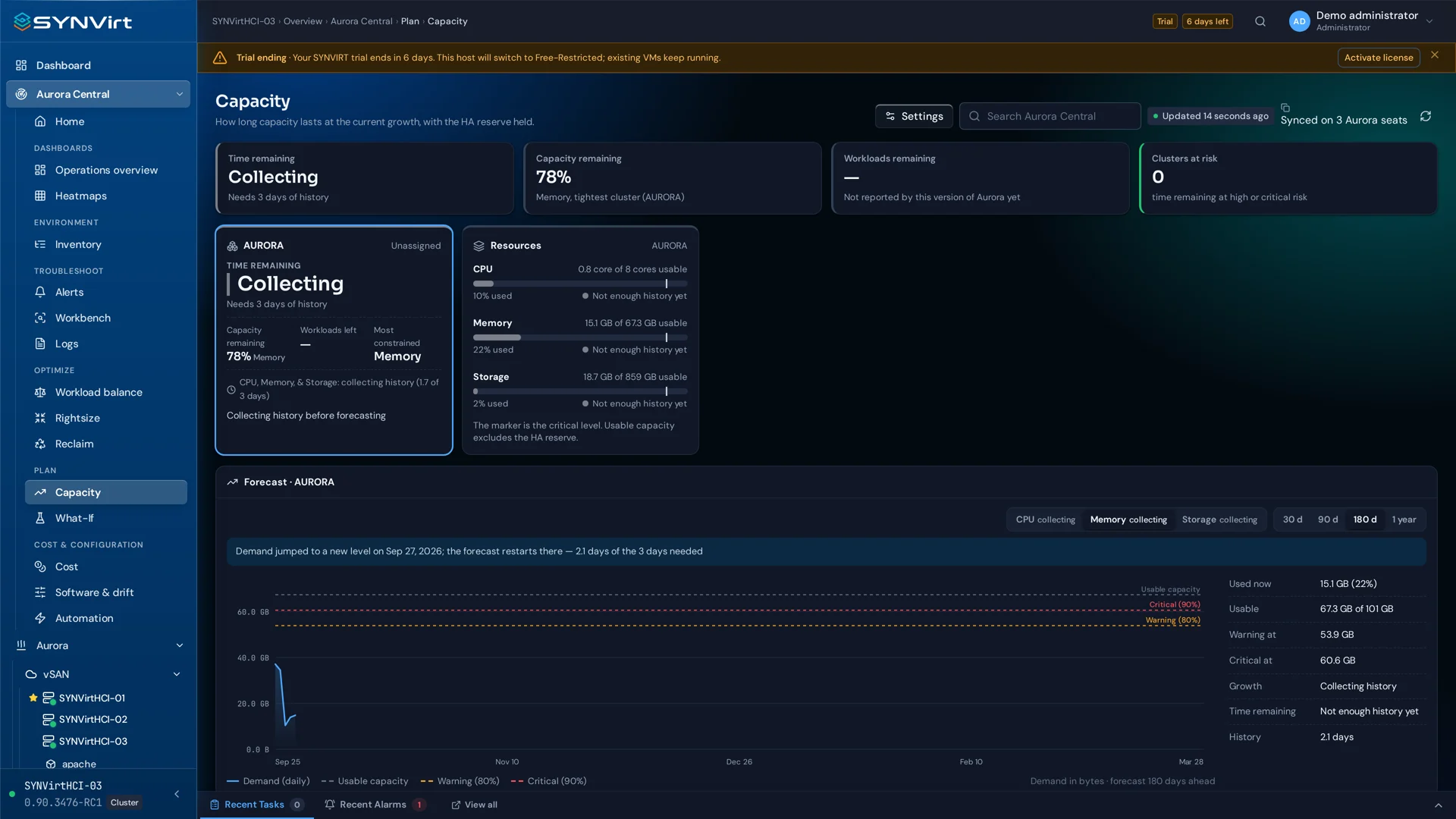Screen dimensions: 1456x819
Task: Go to Overview in the breadcrumb
Action: click(303, 21)
